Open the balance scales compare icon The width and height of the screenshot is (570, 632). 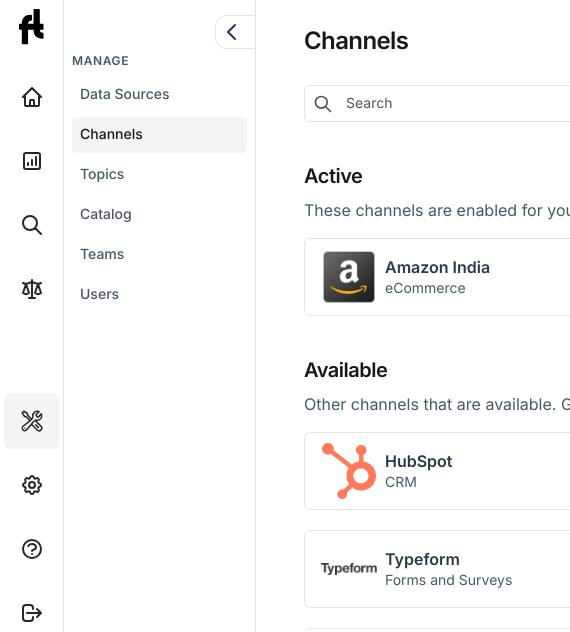(32, 289)
